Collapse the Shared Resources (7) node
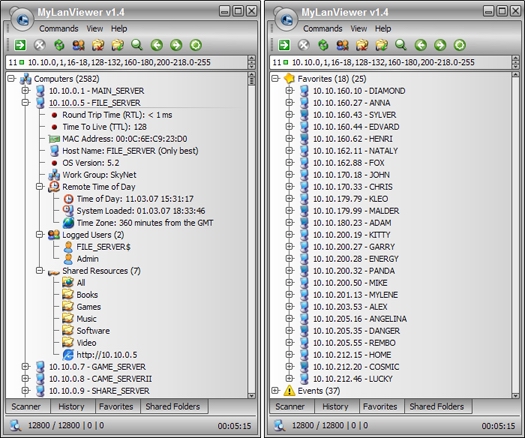 (40, 270)
